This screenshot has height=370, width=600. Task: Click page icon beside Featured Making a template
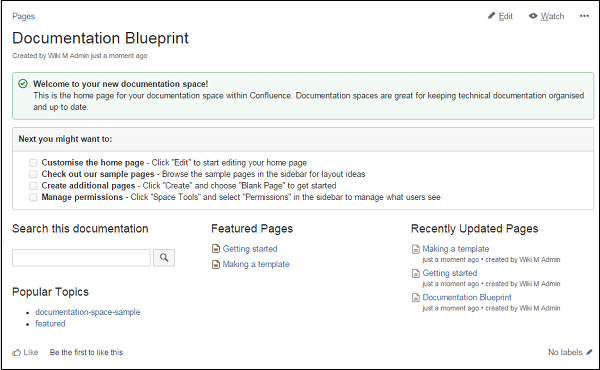216,264
